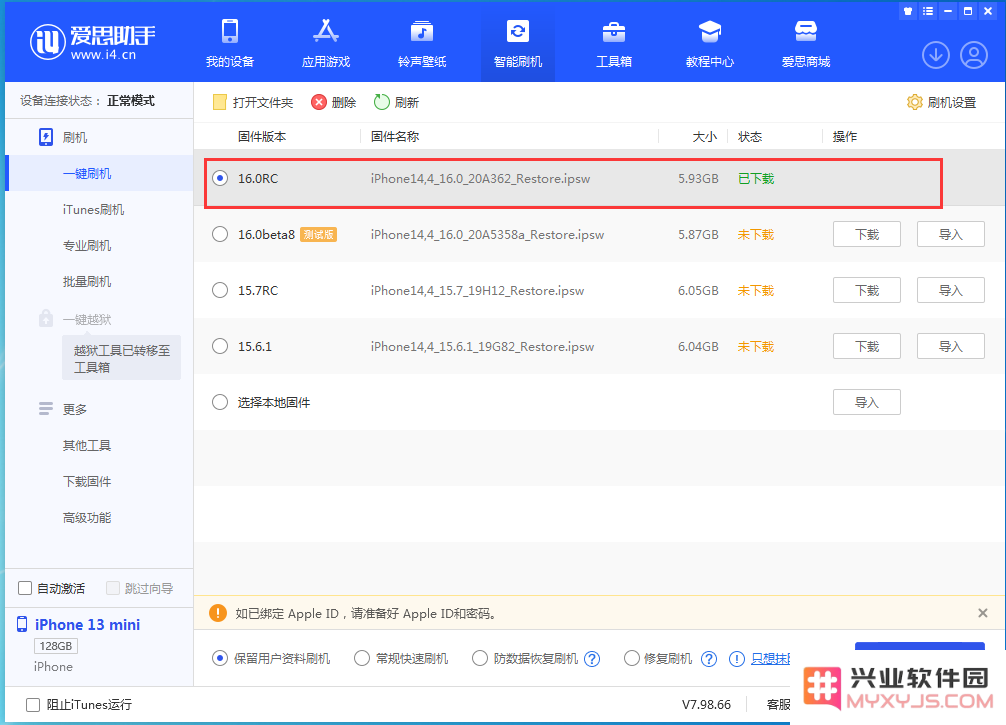This screenshot has width=1006, height=725.
Task: Select 专业刷机 in the sidebar
Action: pyautogui.click(x=87, y=245)
